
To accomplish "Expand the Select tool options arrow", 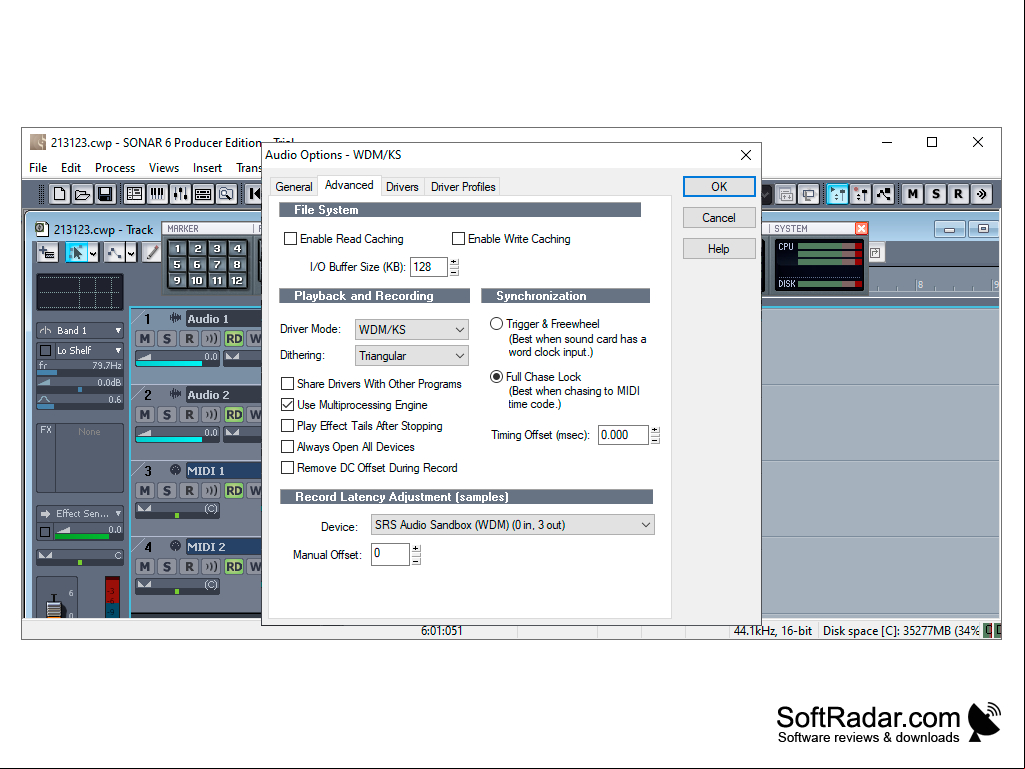I will (x=93, y=252).
